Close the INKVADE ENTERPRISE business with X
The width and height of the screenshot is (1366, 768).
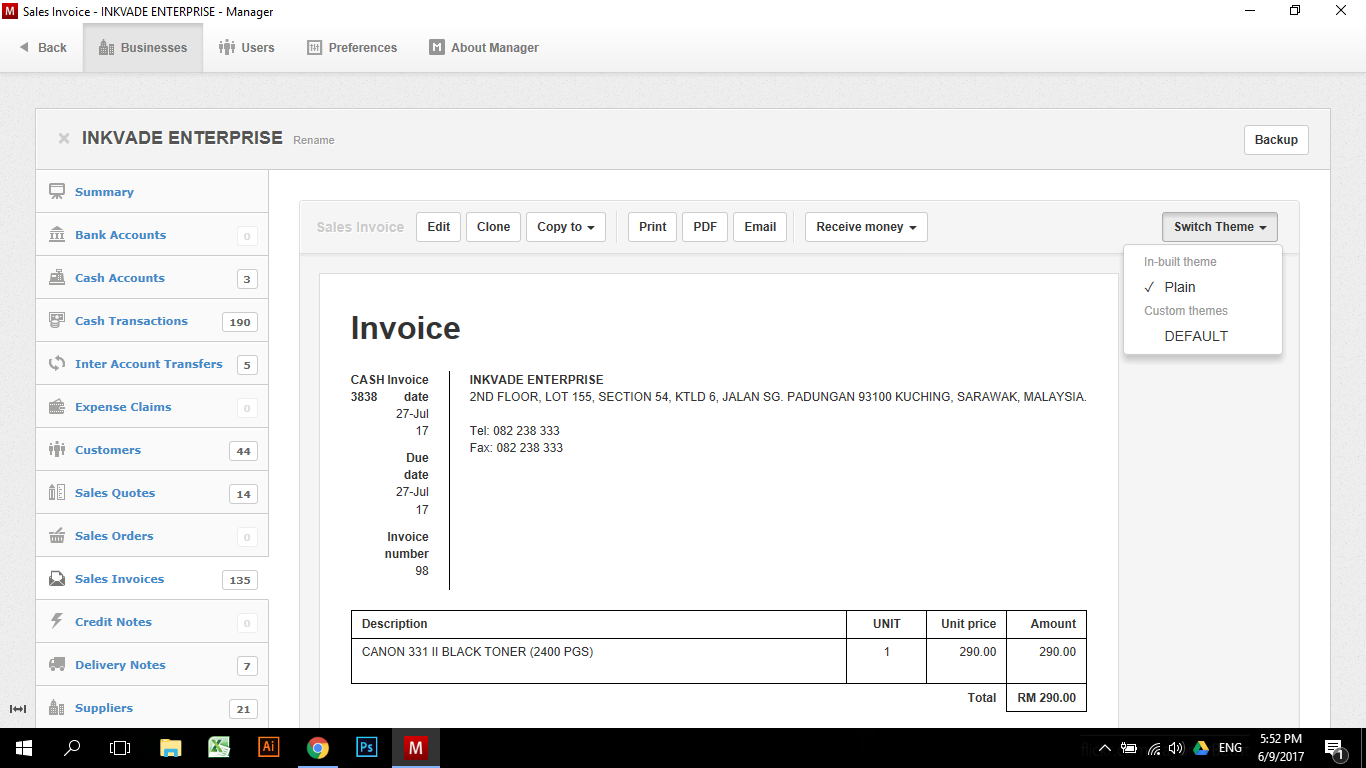coord(64,139)
